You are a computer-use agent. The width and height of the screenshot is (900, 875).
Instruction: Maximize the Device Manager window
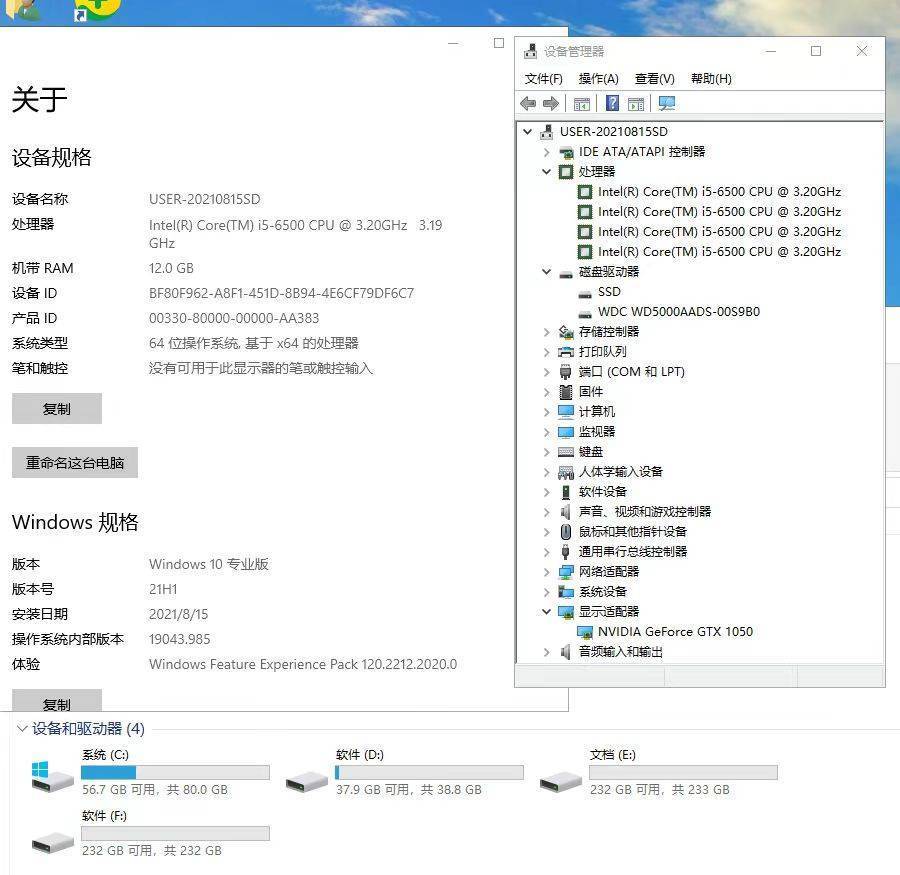coord(816,51)
